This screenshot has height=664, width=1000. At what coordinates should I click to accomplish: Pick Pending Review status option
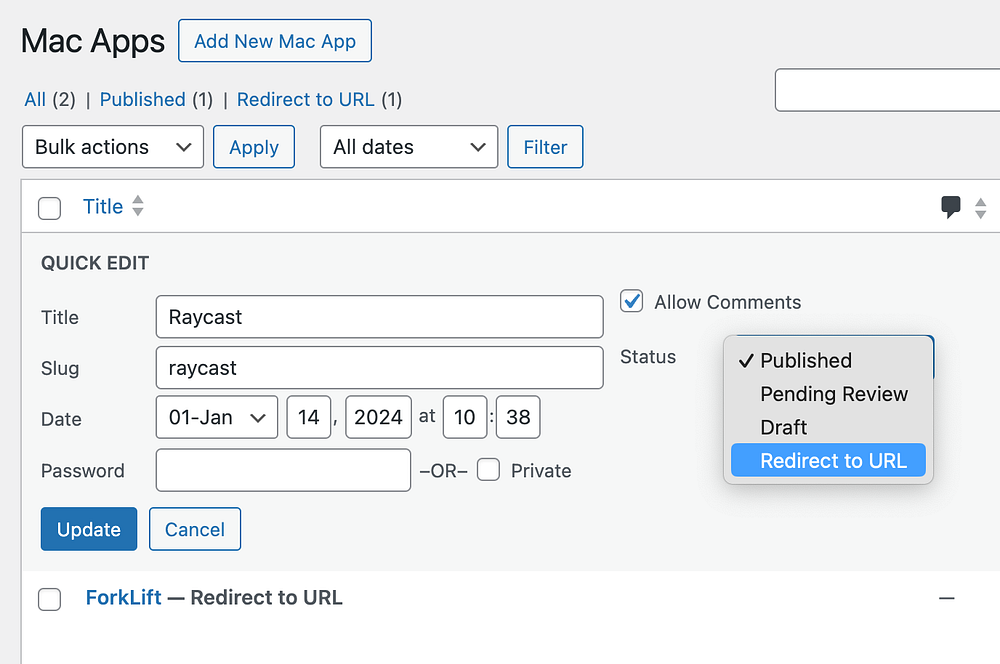pos(833,394)
